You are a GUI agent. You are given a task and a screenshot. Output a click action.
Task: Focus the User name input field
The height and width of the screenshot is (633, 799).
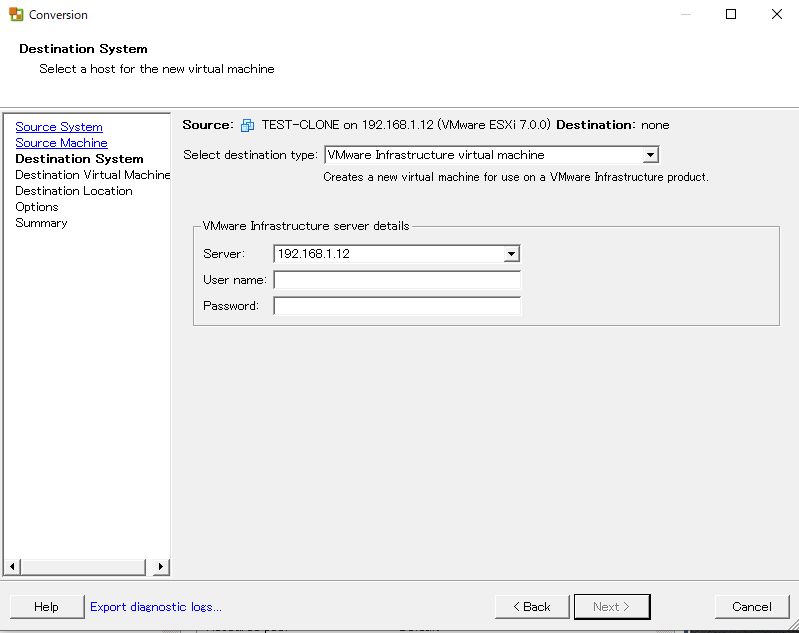(x=397, y=280)
